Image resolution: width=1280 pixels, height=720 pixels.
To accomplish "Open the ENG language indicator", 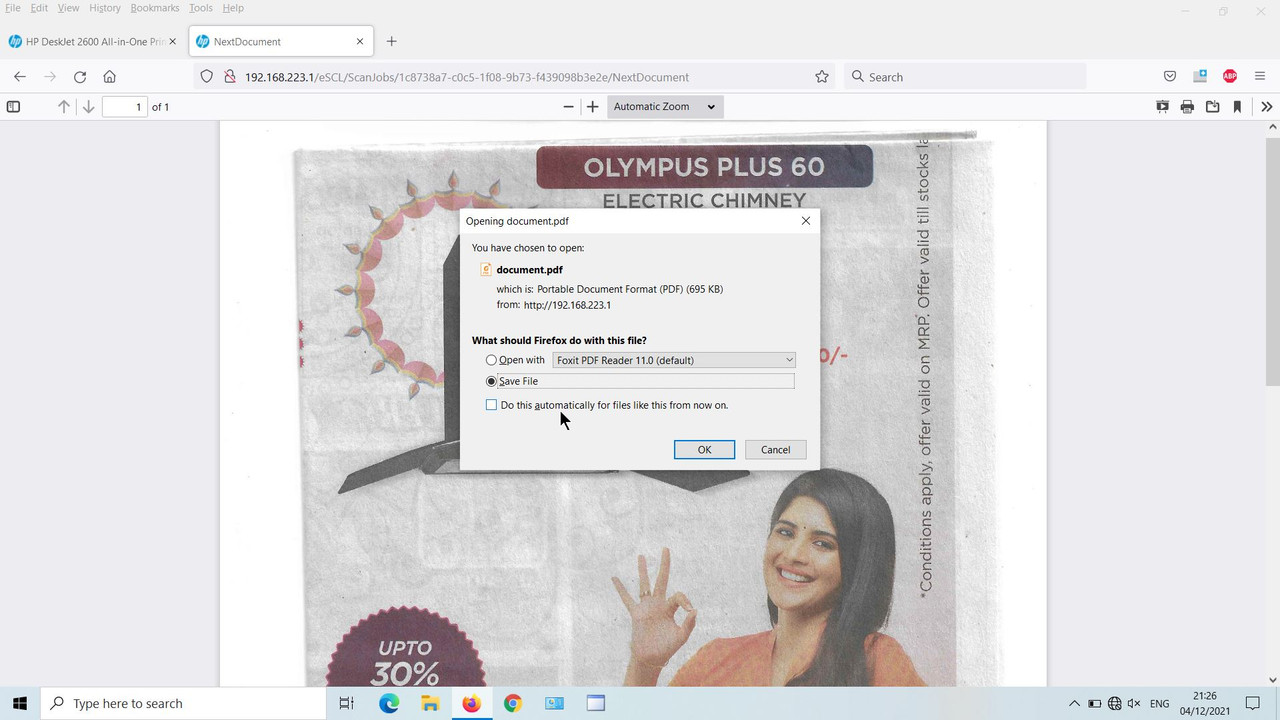I will point(1160,704).
